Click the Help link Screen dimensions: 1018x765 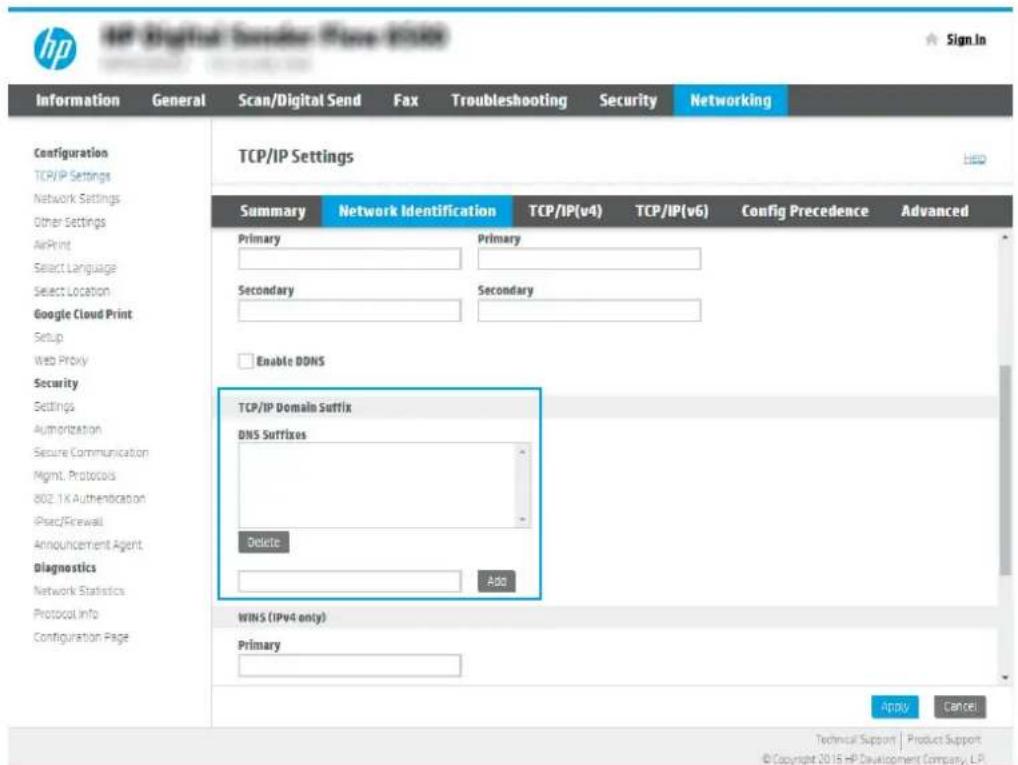coord(974,158)
